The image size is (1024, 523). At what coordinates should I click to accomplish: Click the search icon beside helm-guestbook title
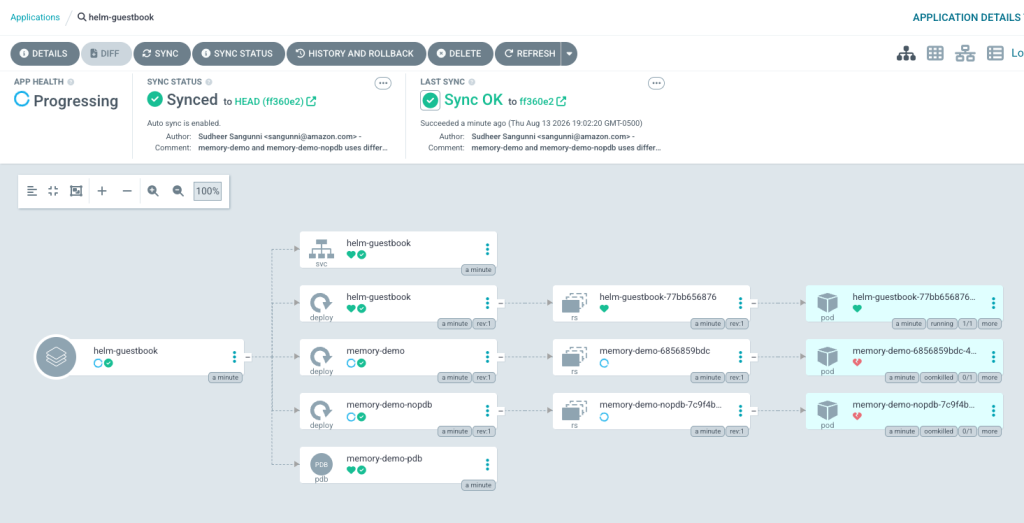tap(82, 18)
